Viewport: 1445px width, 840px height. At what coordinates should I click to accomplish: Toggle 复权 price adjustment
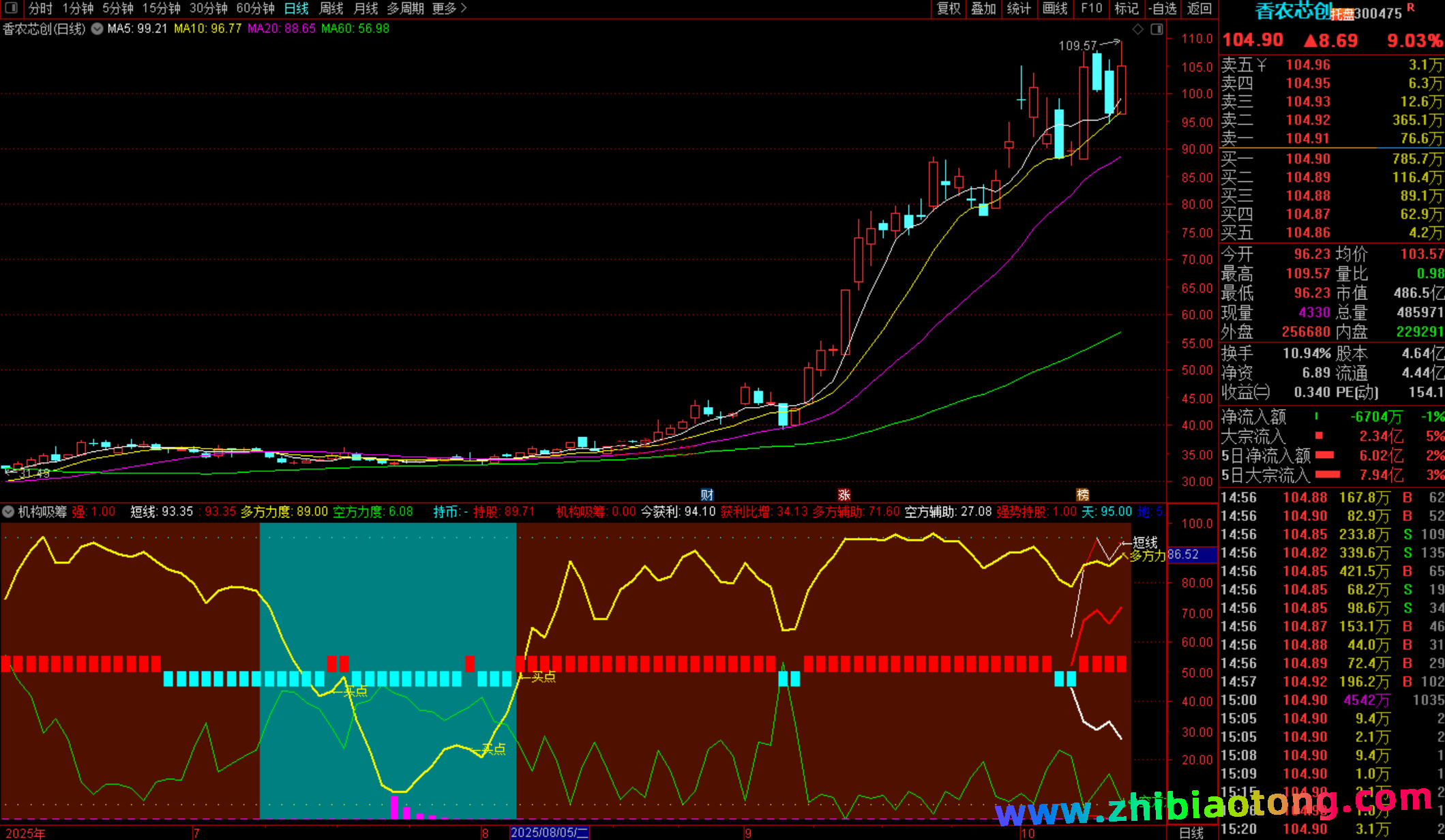pyautogui.click(x=949, y=8)
